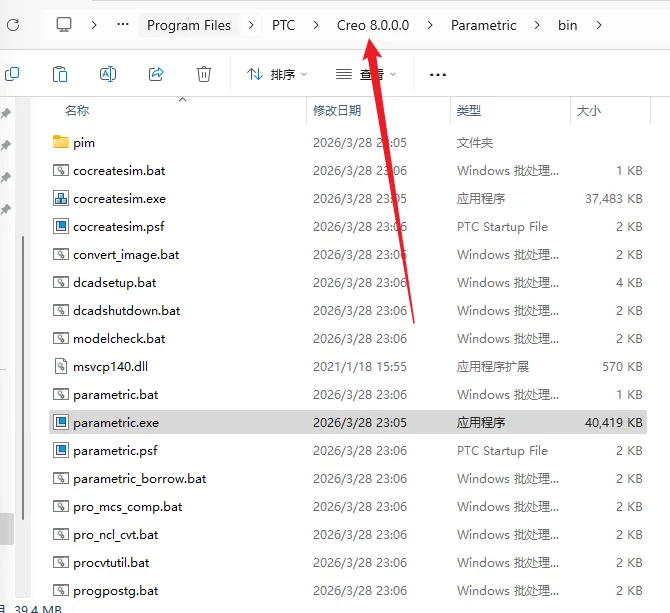Click the refresh icon in address bar
The image size is (670, 613).
pyautogui.click(x=13, y=25)
